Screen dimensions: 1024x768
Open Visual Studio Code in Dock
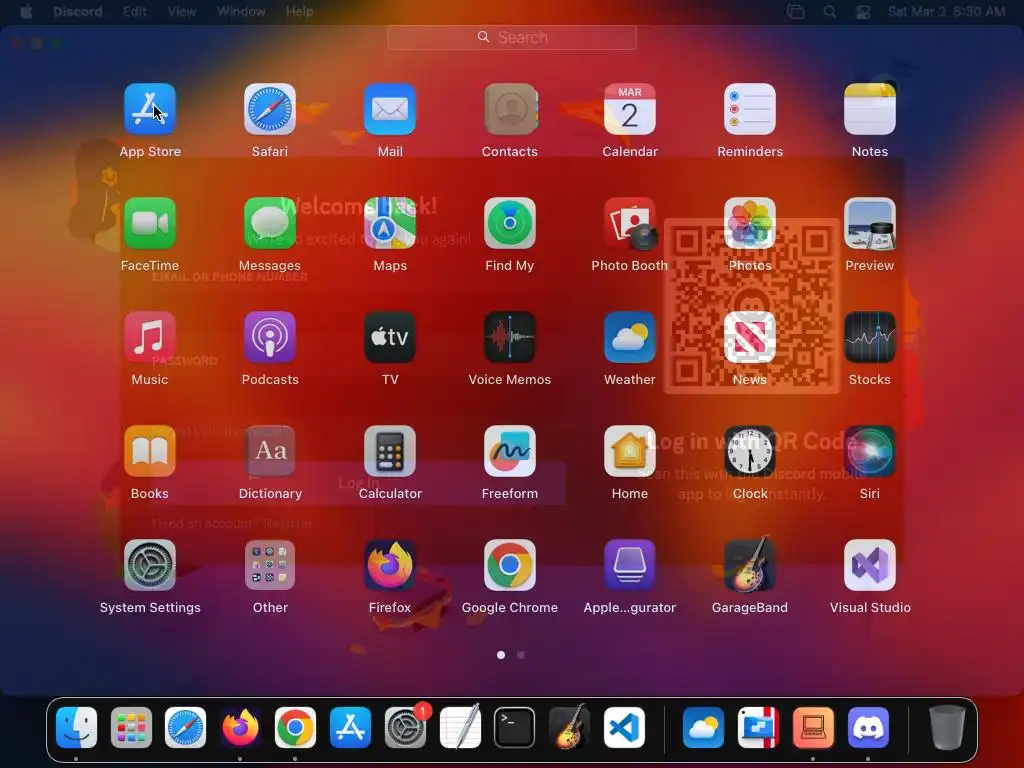tap(624, 728)
